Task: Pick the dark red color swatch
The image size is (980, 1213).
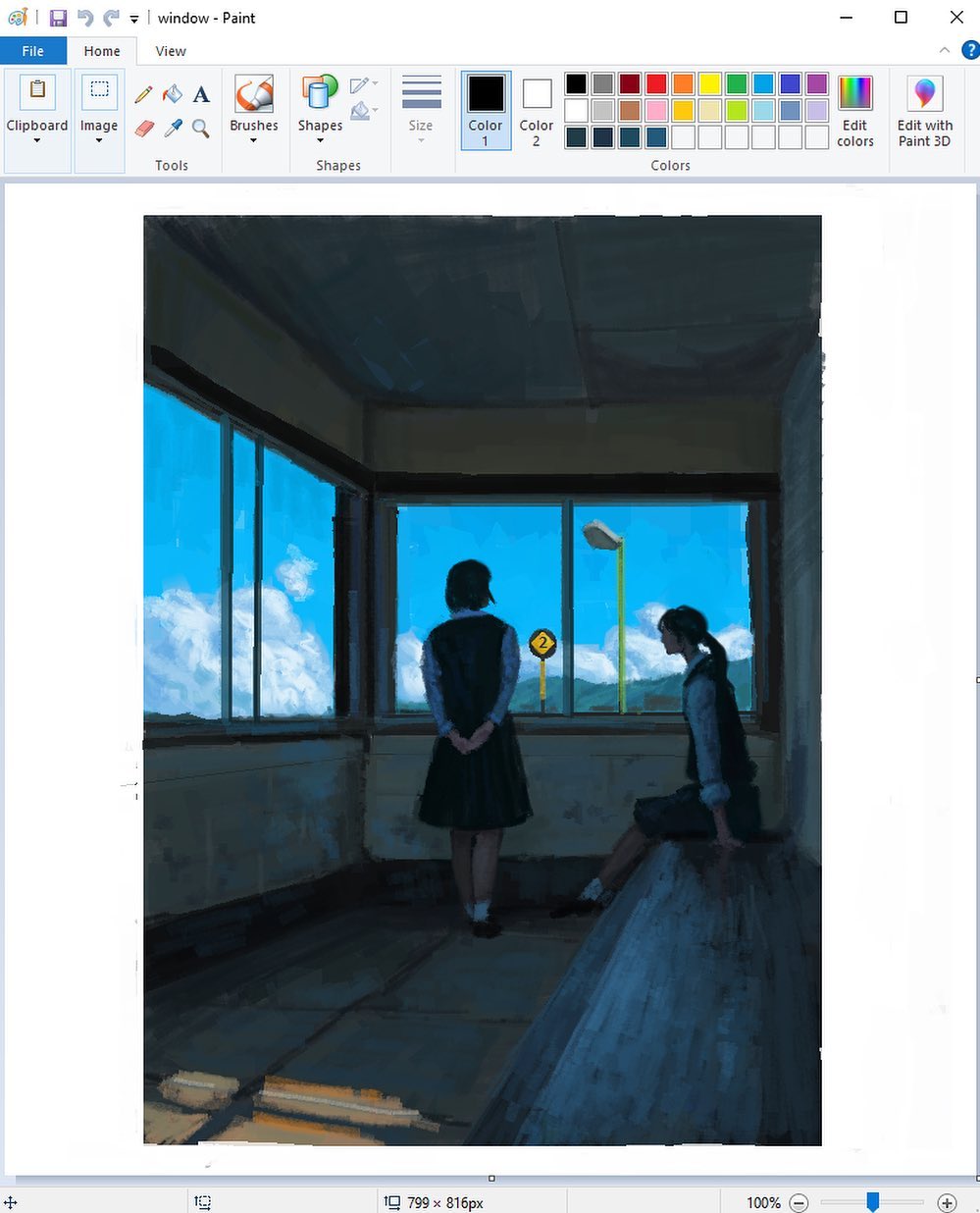Action: (x=630, y=83)
